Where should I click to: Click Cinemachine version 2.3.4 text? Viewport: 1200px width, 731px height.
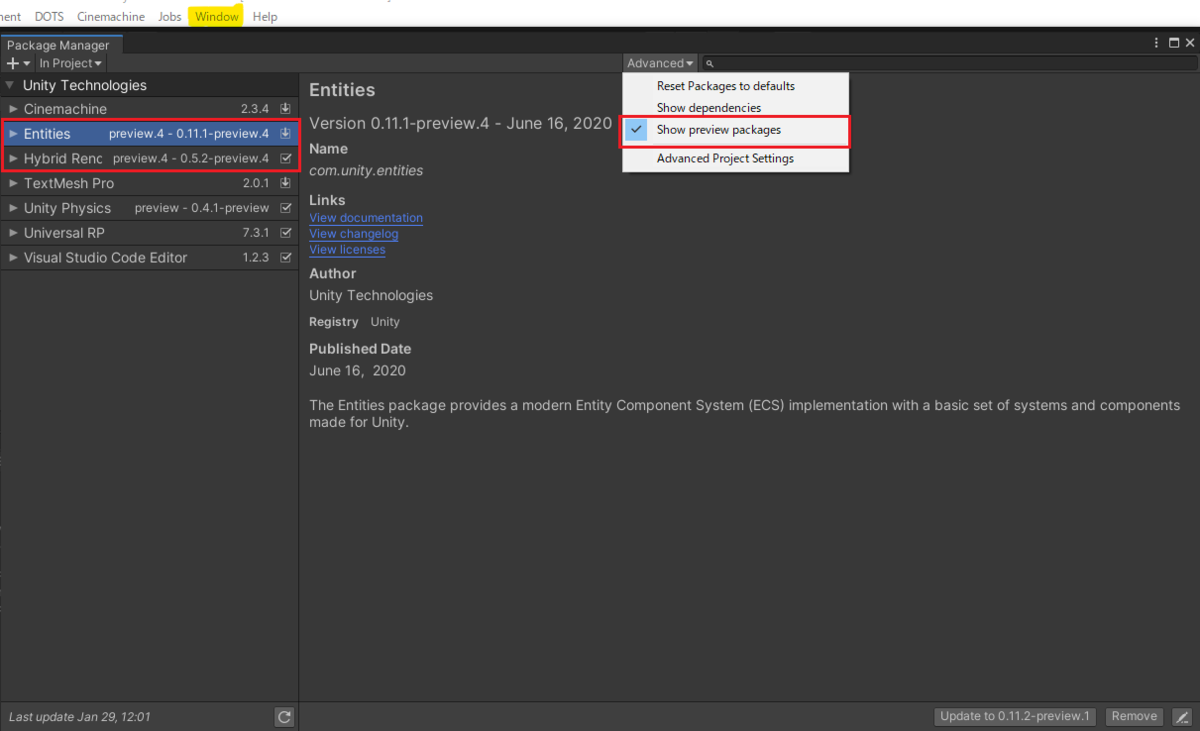point(255,109)
